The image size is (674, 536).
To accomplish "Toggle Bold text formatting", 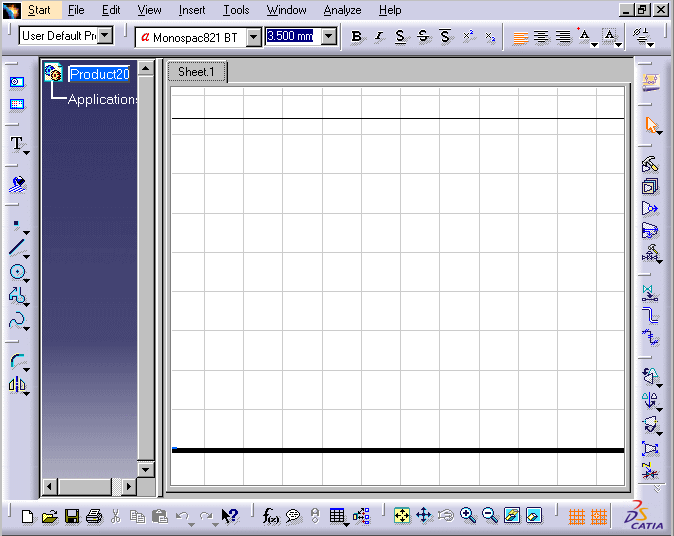I will click(x=357, y=37).
